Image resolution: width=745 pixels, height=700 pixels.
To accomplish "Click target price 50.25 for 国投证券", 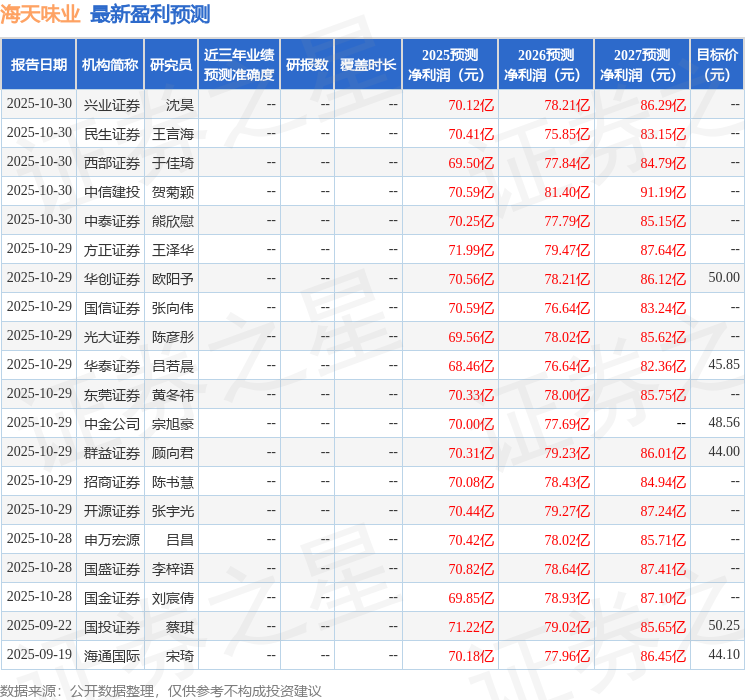I will [724, 625].
